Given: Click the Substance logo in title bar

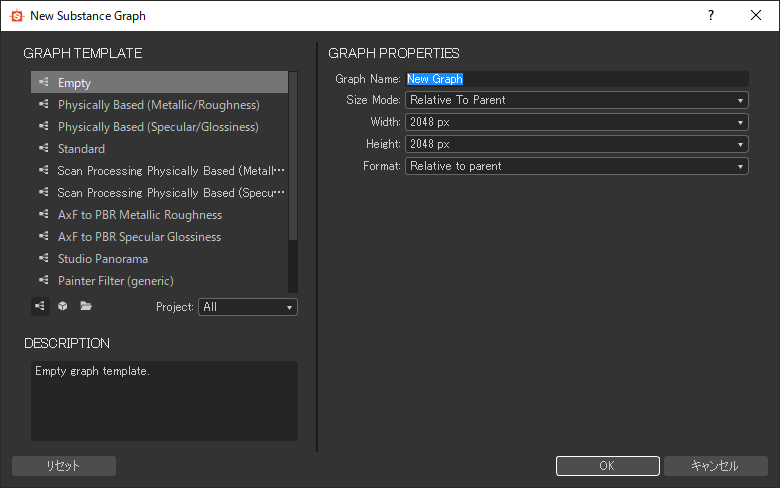Looking at the screenshot, I should 16,16.
